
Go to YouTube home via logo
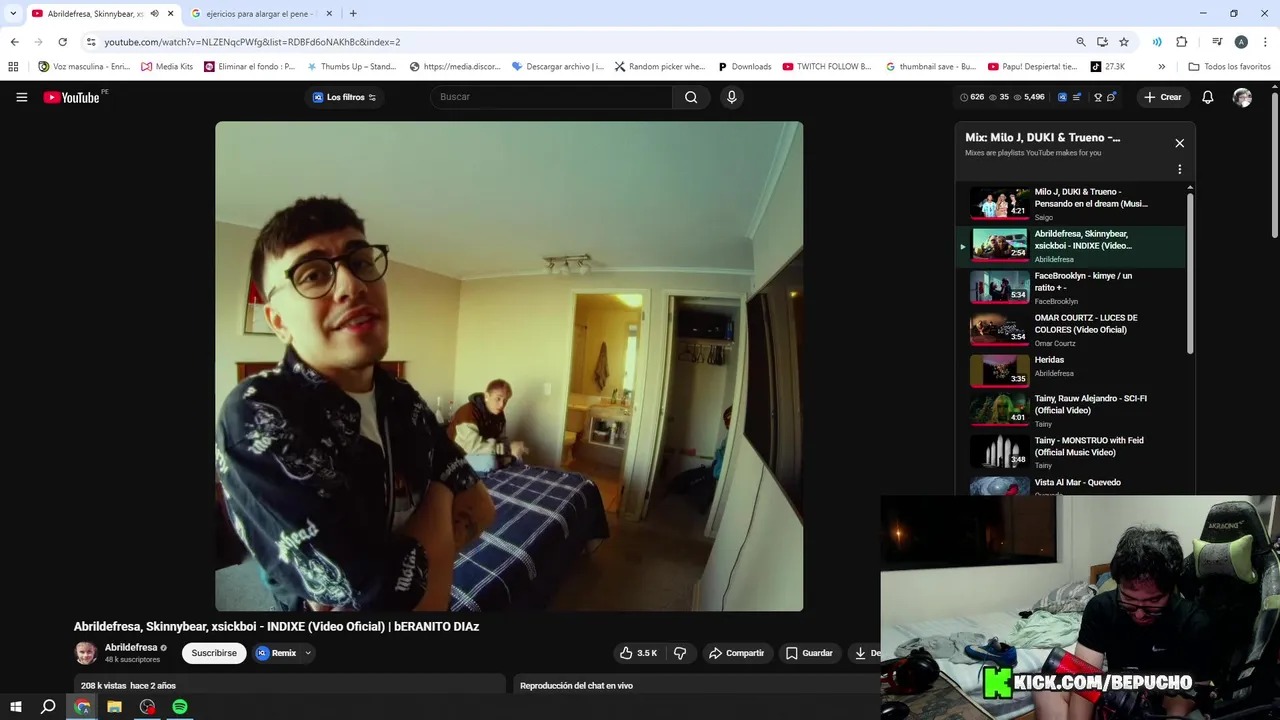pyautogui.click(x=72, y=97)
